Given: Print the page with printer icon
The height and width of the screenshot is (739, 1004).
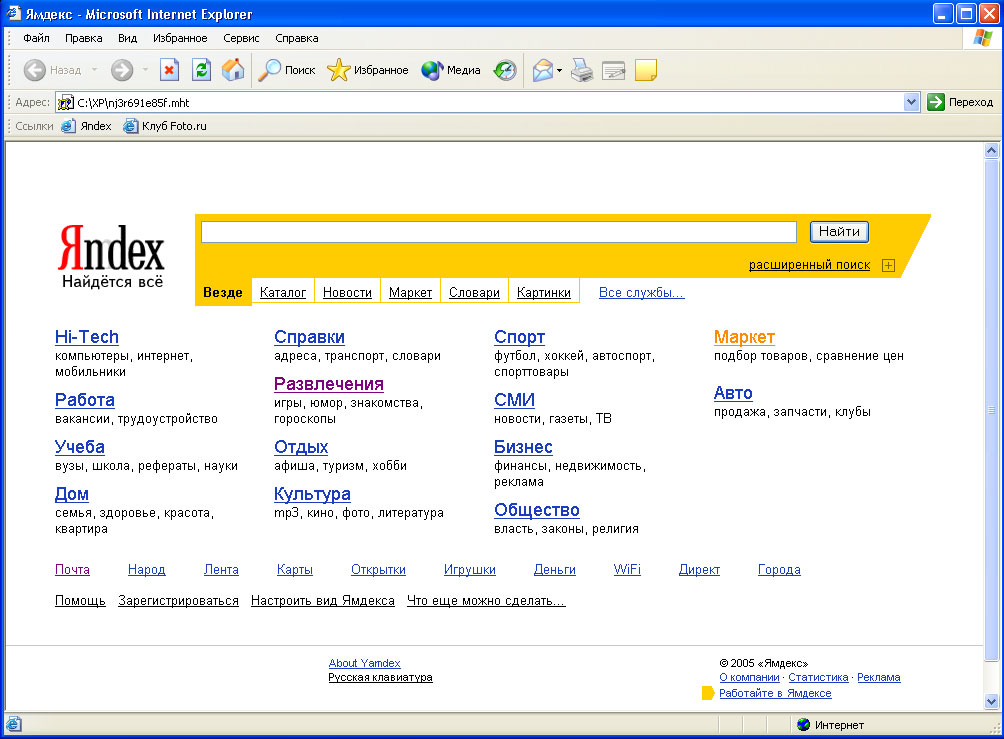Looking at the screenshot, I should tap(582, 70).
